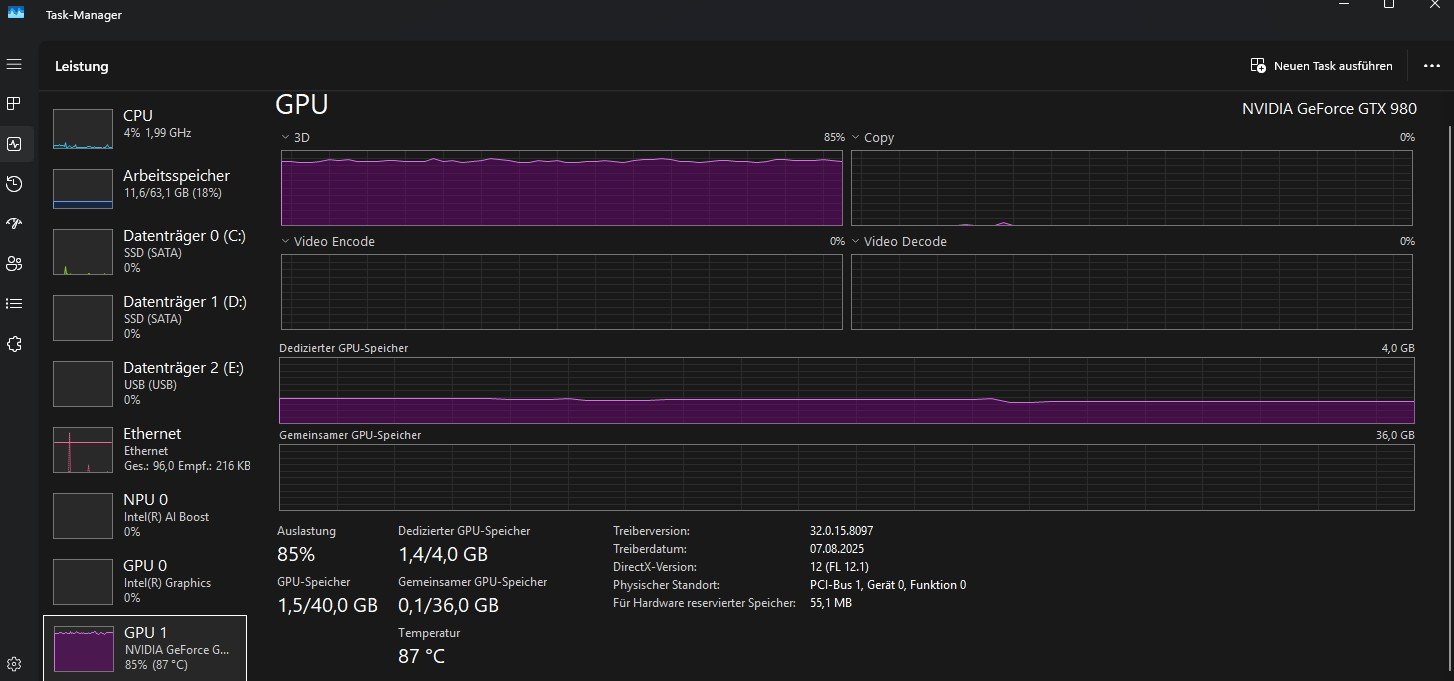Select GPU 1 NVIDIA GeForce entry

(x=145, y=647)
